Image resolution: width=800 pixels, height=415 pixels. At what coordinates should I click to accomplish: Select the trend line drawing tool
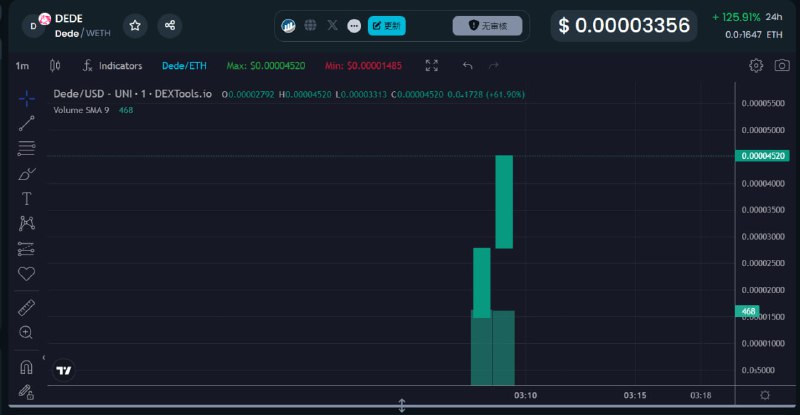pyautogui.click(x=27, y=123)
